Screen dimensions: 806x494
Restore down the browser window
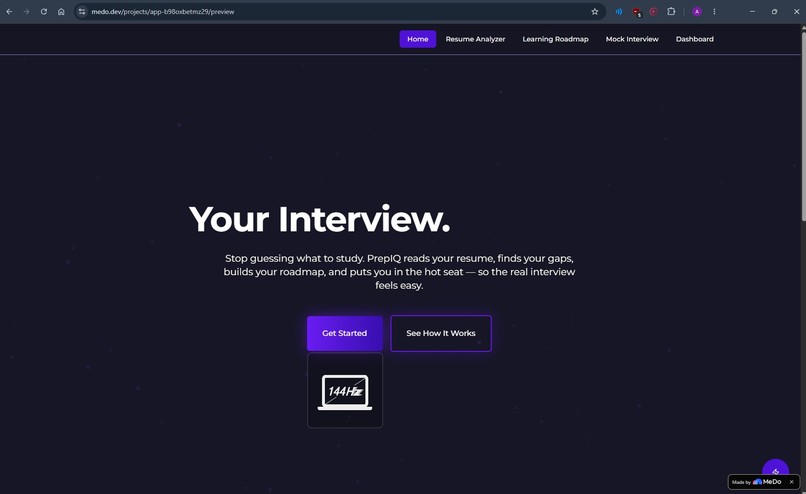[774, 11]
